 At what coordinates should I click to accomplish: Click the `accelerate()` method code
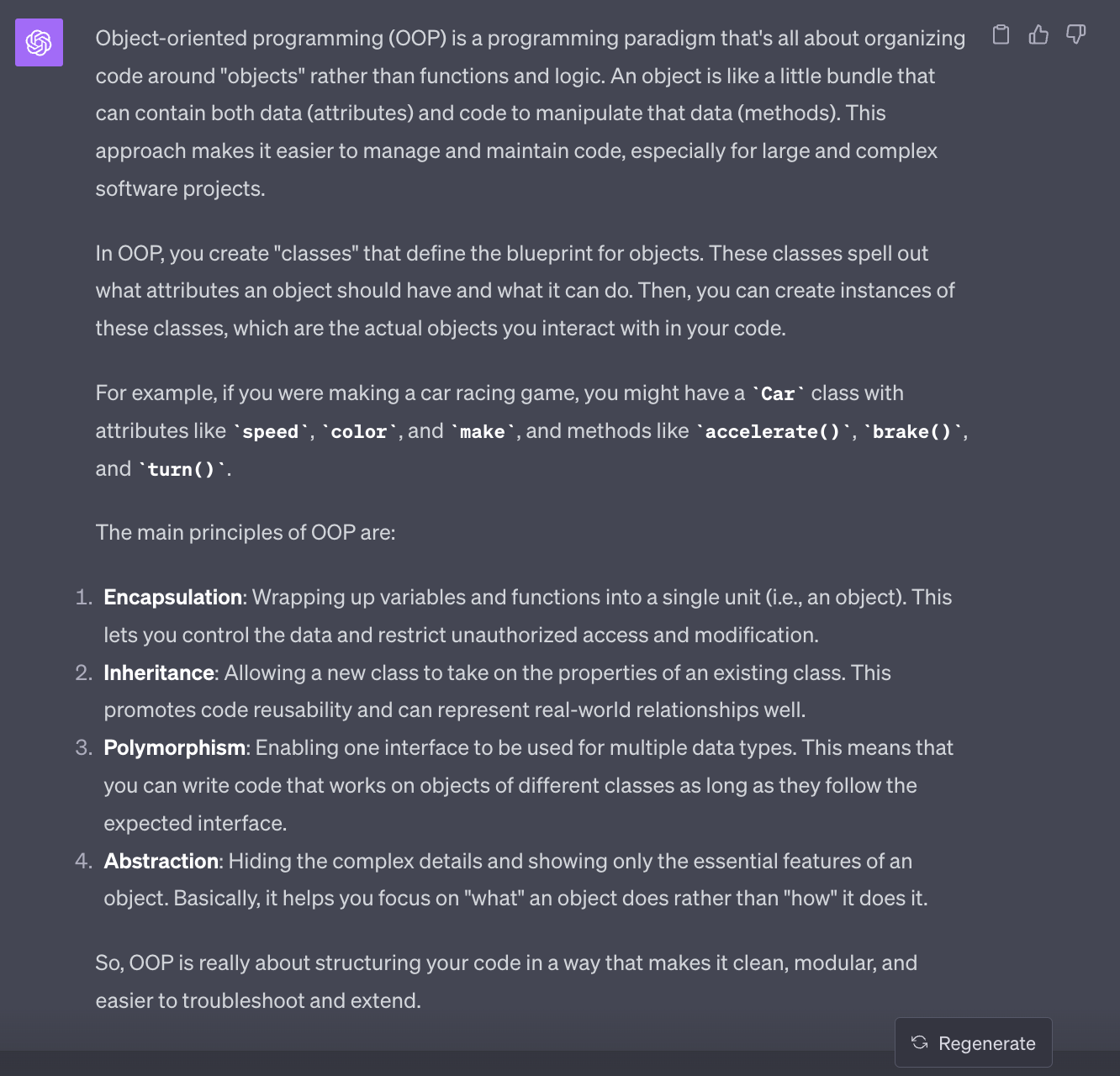[x=773, y=432]
